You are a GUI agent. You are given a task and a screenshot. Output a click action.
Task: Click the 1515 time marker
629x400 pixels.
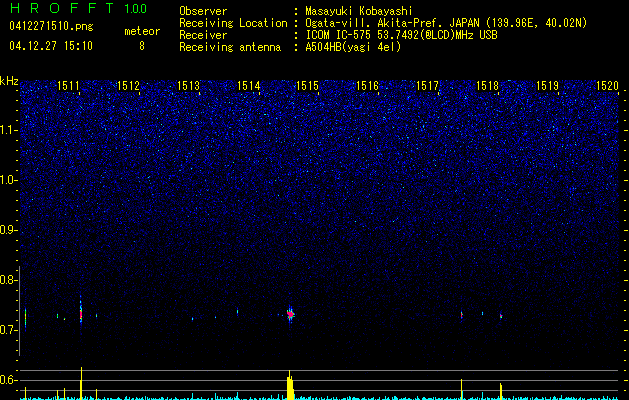[x=307, y=87]
